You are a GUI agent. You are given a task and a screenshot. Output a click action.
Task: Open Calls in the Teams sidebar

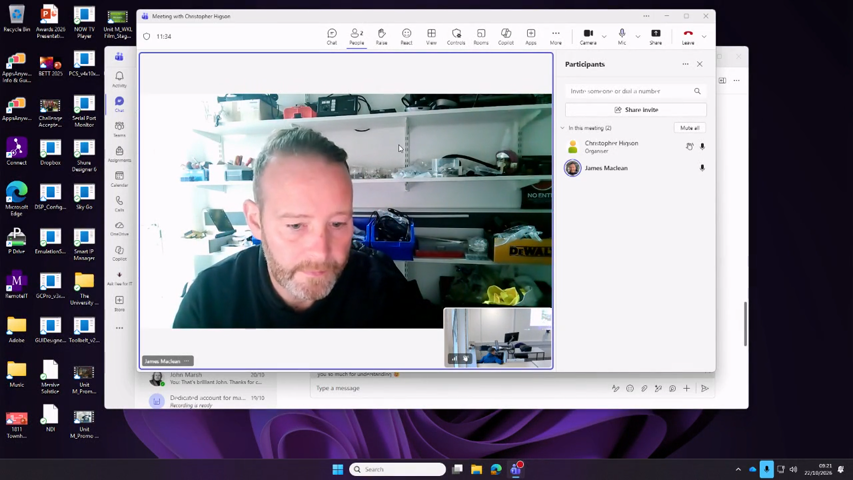[119, 204]
